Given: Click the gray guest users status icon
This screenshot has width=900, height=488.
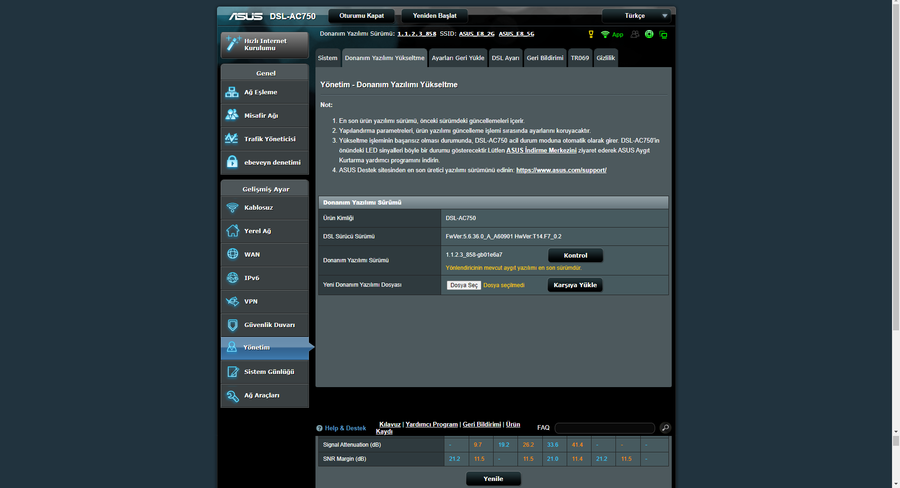Looking at the screenshot, I should point(635,34).
